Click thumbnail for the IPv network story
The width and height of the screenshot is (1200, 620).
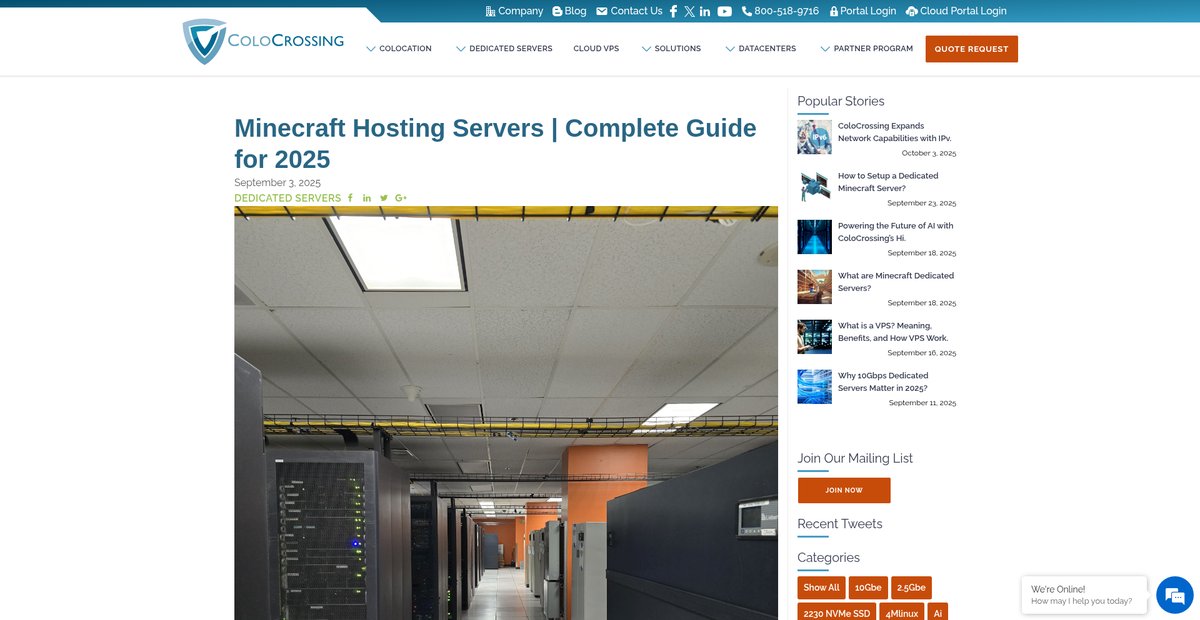[814, 137]
